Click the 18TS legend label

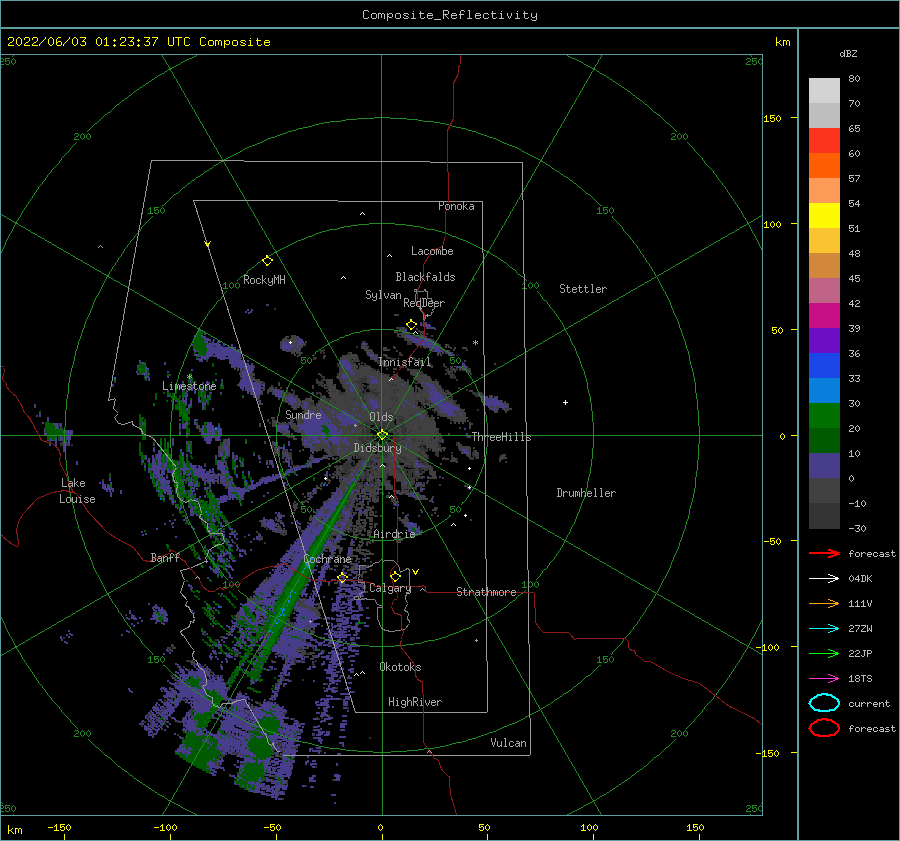860,679
